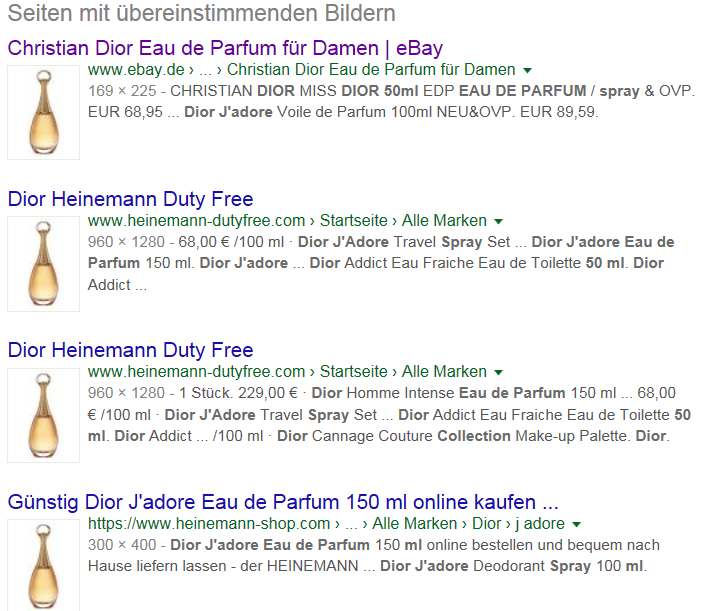This screenshot has height=611, width=719.
Task: Open the thumbnail beside the 1 Stück. 229,00 € snippet
Action: click(44, 415)
